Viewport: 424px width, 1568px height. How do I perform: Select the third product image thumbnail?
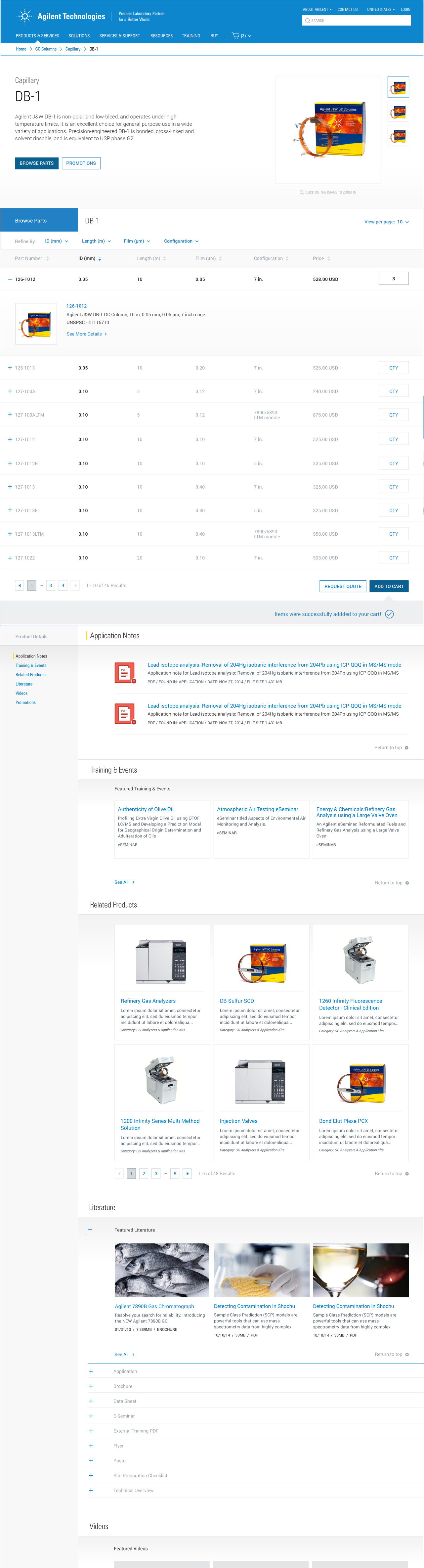pos(399,136)
